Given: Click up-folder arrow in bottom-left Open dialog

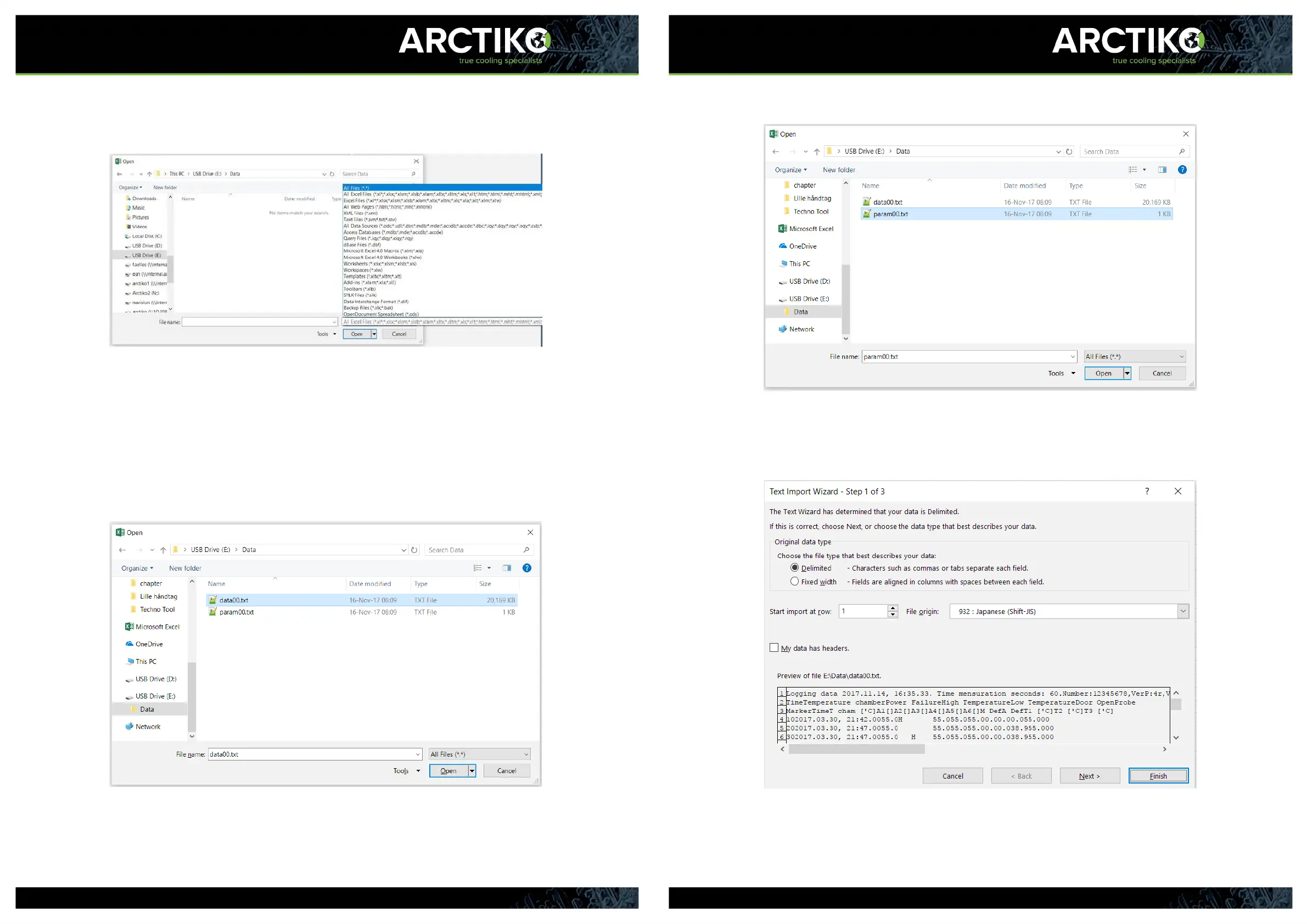Looking at the screenshot, I should click(164, 550).
